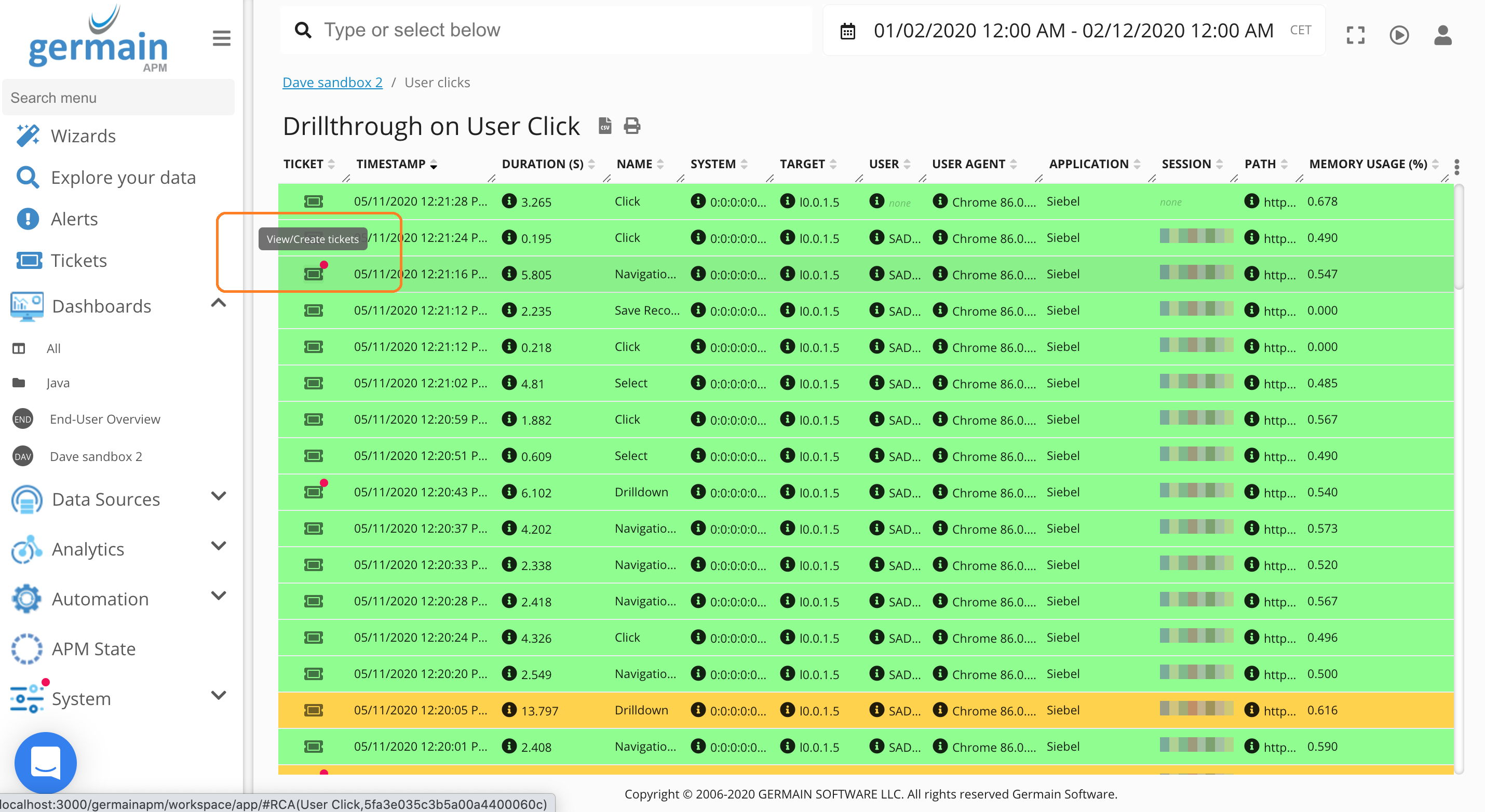The height and width of the screenshot is (812, 1485).
Task: Click info icon beside duration 13.797
Action: [508, 709]
